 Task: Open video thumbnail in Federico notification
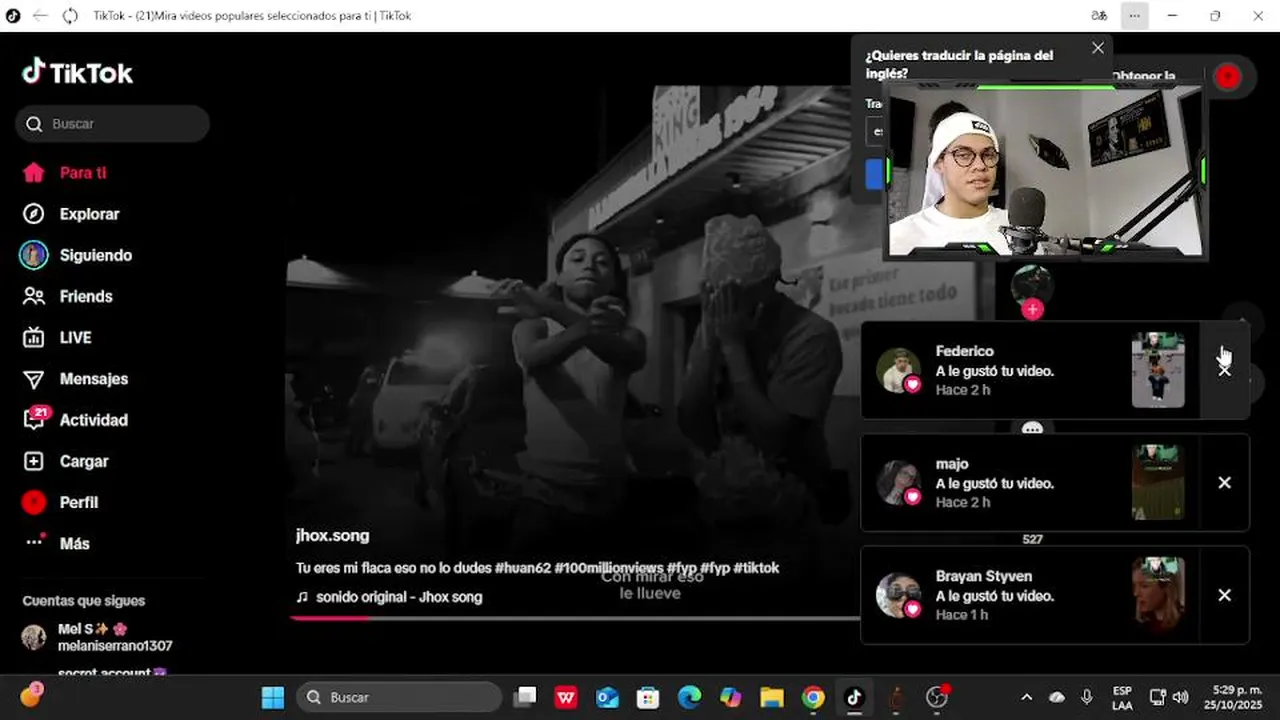click(x=1158, y=370)
